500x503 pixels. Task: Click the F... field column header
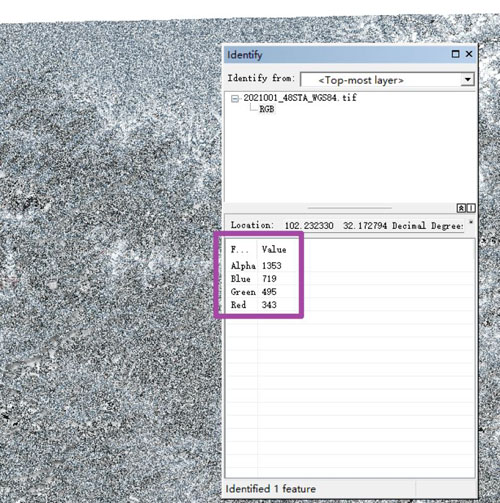pyautogui.click(x=240, y=250)
